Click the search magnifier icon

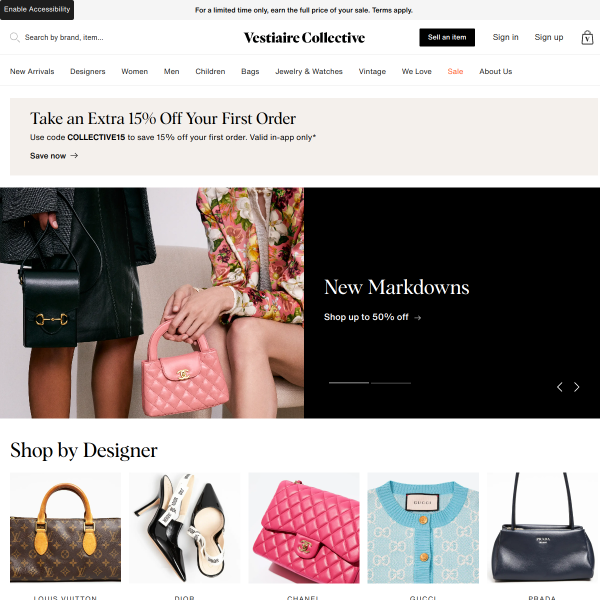[x=15, y=38]
